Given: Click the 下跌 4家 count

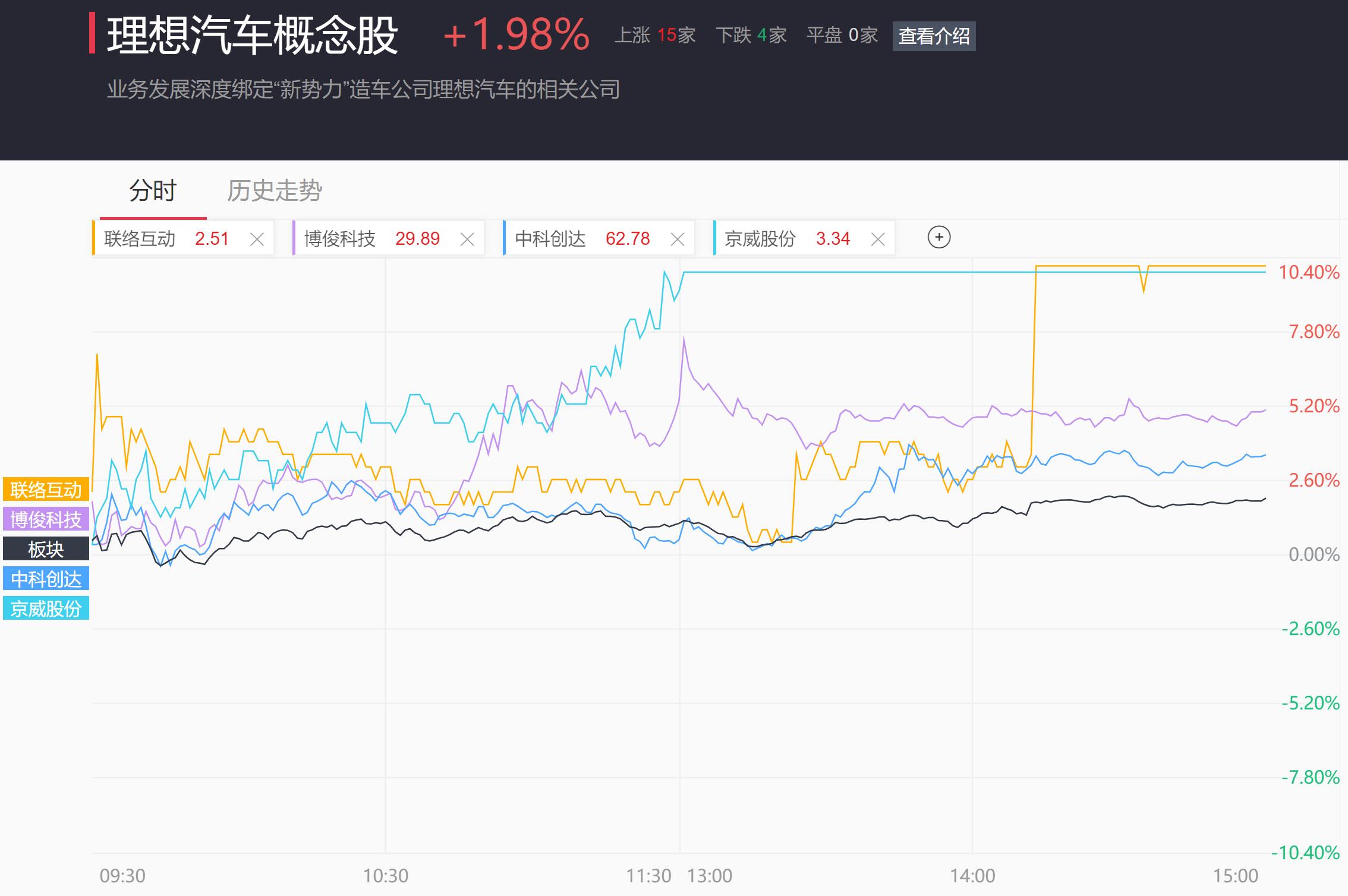Looking at the screenshot, I should [x=751, y=35].
